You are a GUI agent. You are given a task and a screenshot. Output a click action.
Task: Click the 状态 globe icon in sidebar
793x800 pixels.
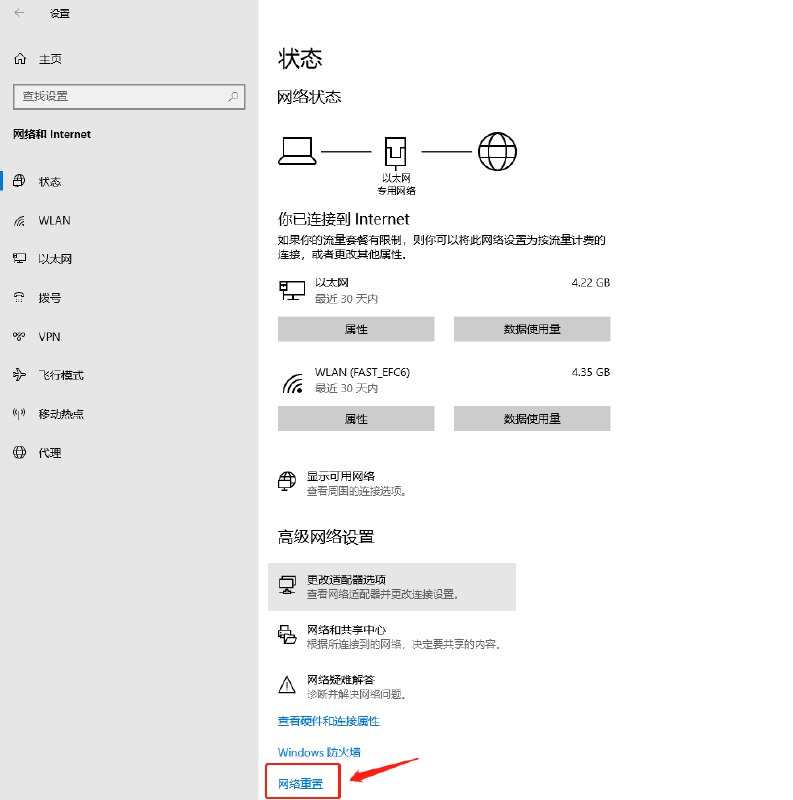pyautogui.click(x=19, y=181)
